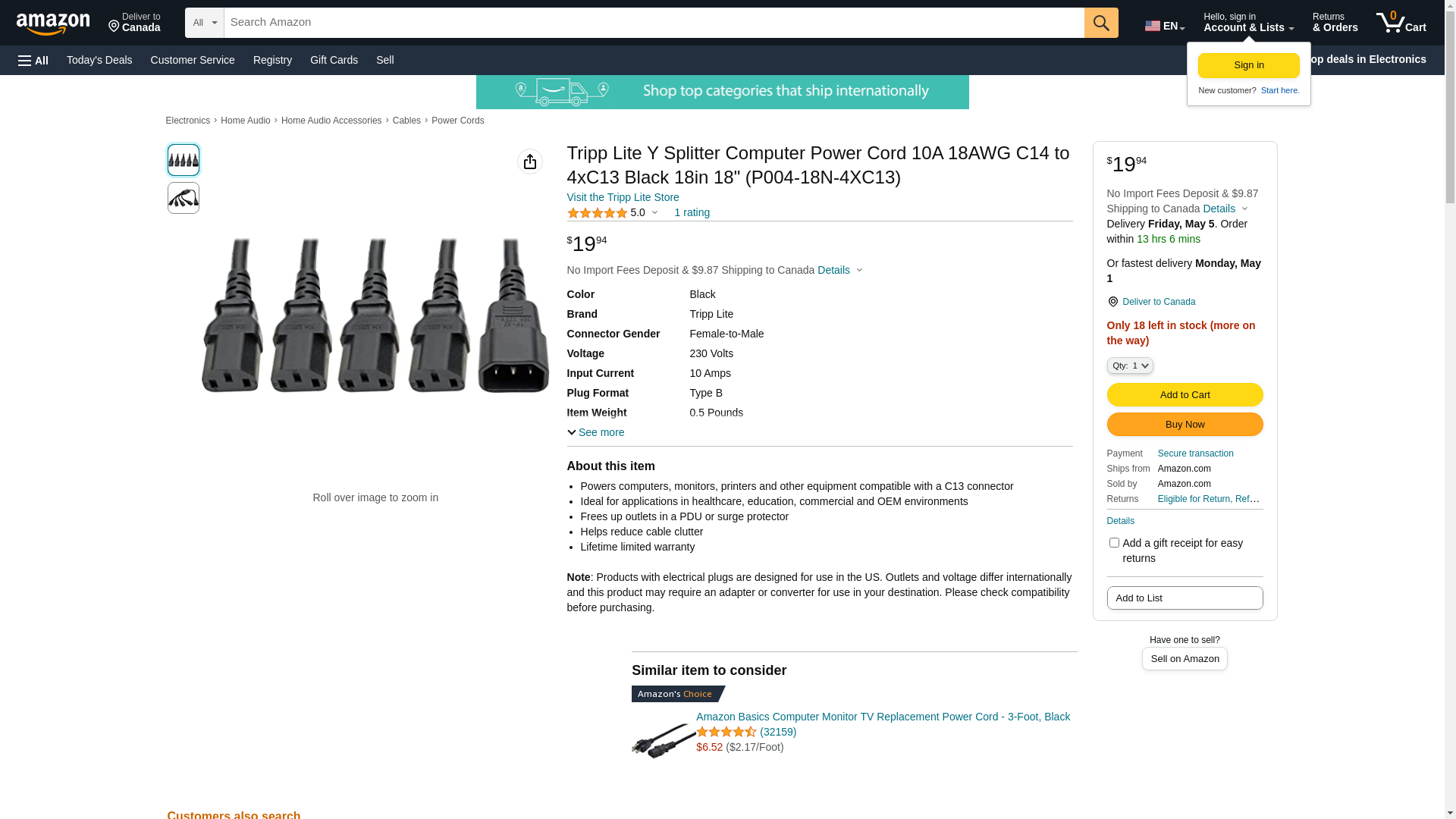Open the shopping cart
This screenshot has width=1456, height=819.
tap(1401, 23)
